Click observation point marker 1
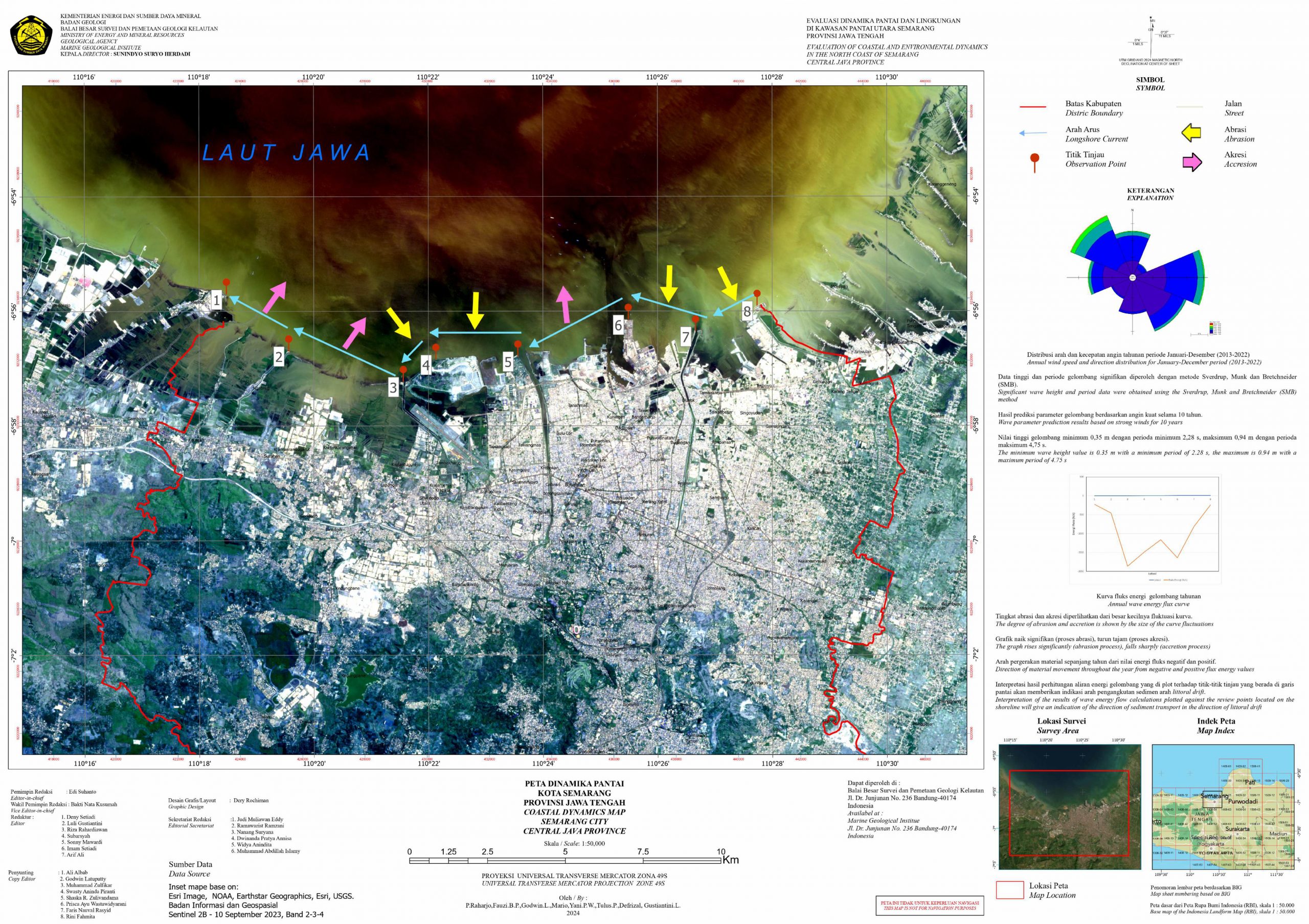 pos(227,283)
